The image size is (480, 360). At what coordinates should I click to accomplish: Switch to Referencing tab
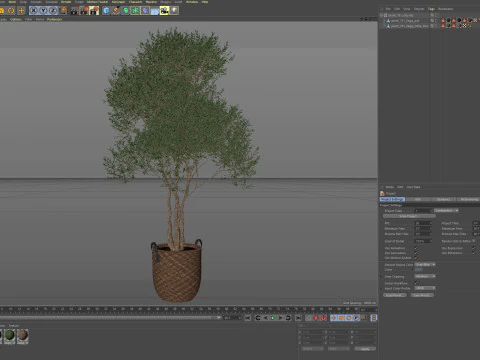click(x=469, y=199)
